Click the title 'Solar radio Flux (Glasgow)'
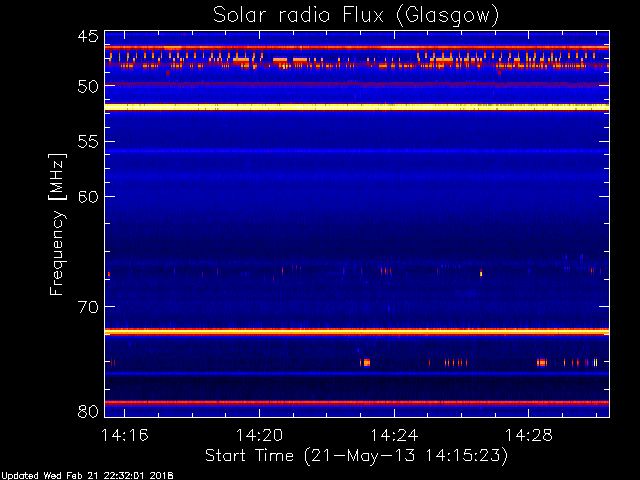 click(x=356, y=16)
